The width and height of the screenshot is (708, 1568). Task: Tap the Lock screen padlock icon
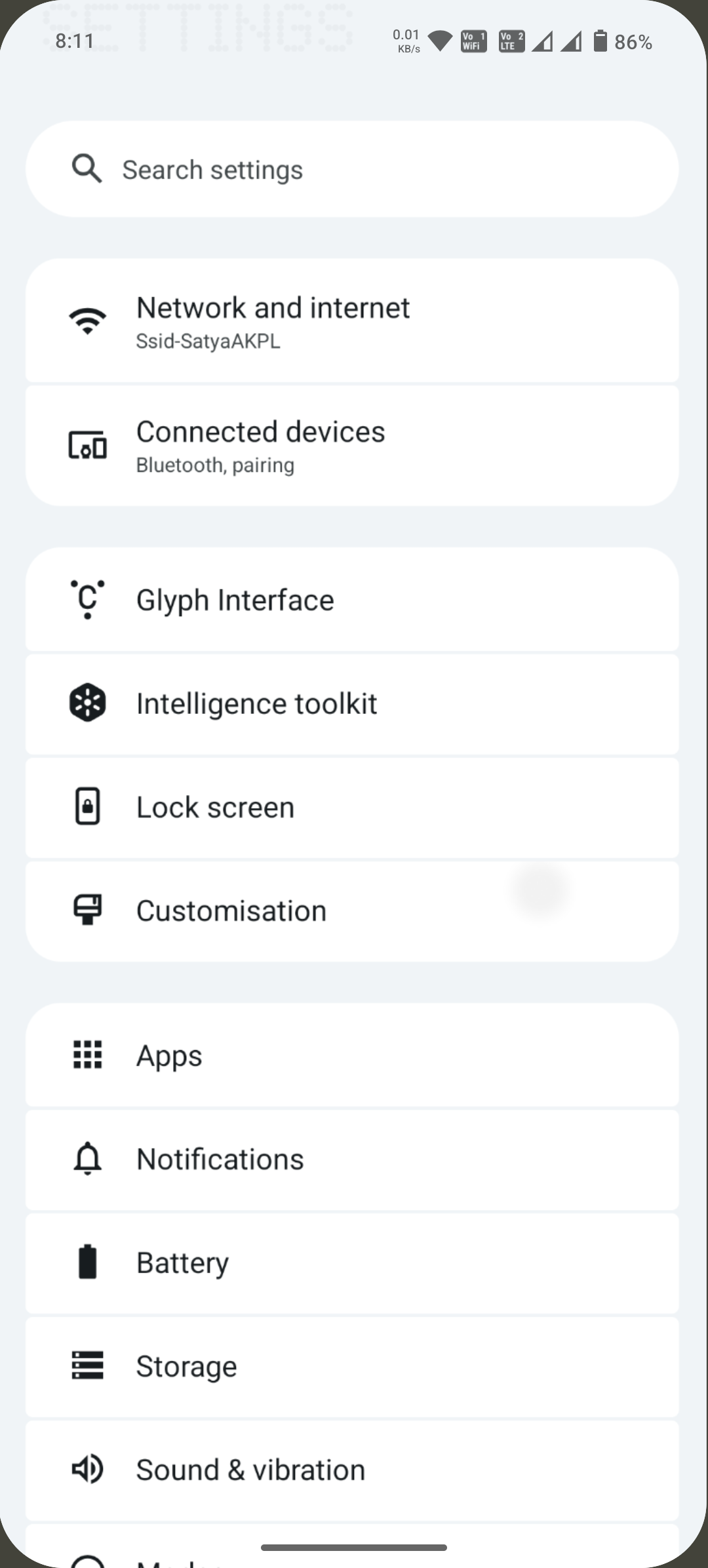click(x=87, y=806)
